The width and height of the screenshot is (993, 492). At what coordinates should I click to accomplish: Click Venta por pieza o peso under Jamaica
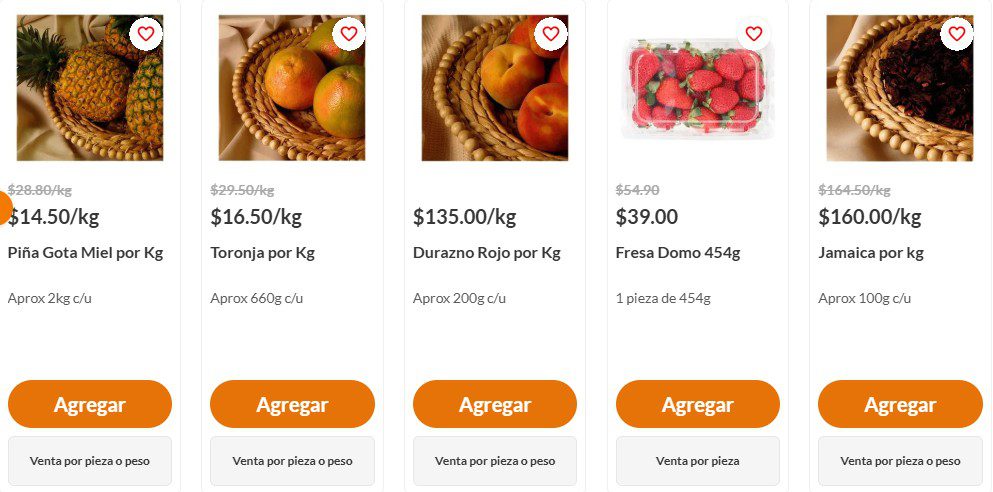click(900, 461)
